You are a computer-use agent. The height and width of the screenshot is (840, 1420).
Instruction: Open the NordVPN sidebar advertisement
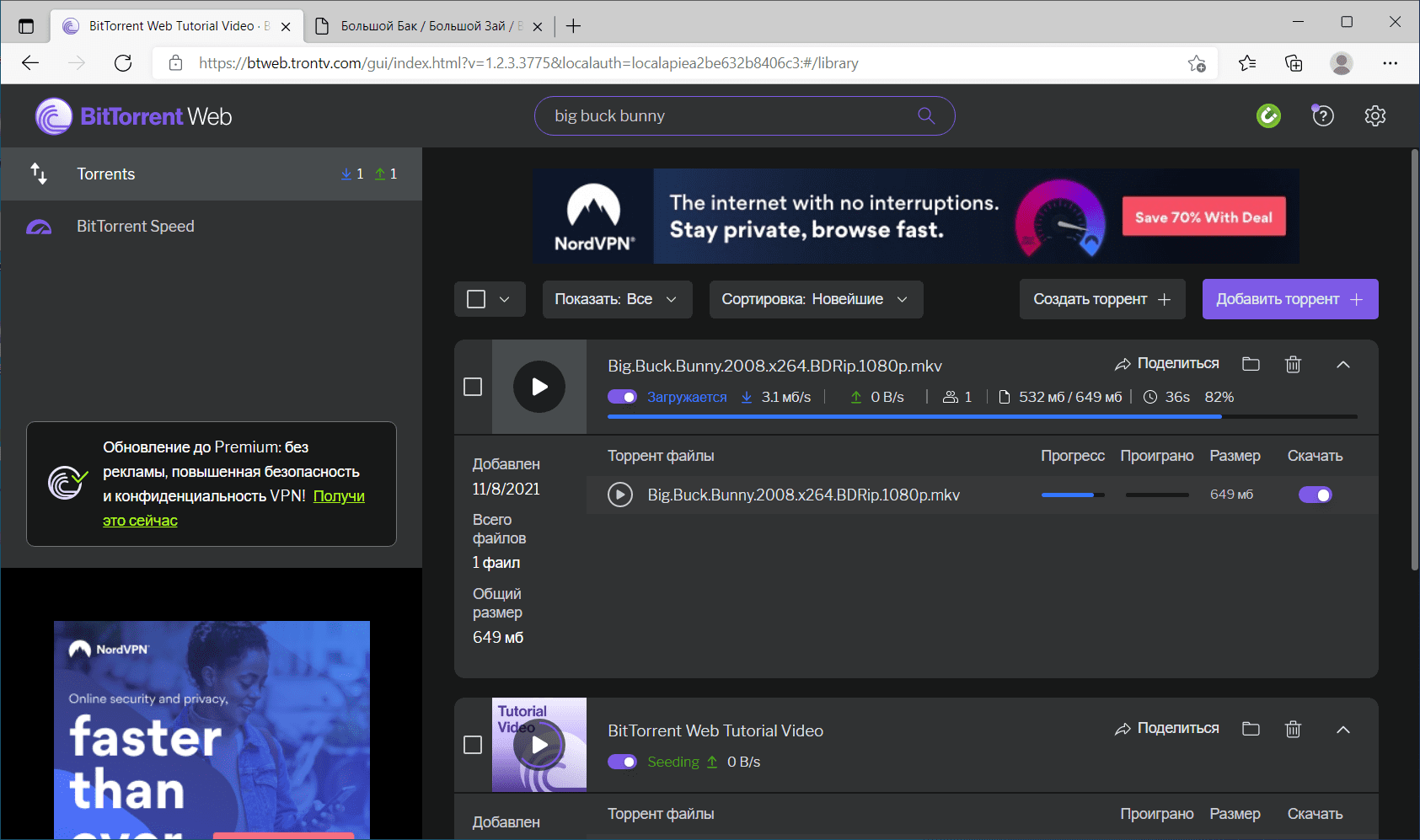click(x=212, y=730)
